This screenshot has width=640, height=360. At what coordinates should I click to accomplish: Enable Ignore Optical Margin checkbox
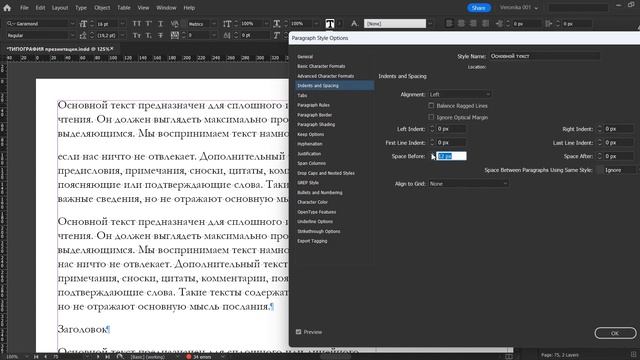(x=431, y=117)
